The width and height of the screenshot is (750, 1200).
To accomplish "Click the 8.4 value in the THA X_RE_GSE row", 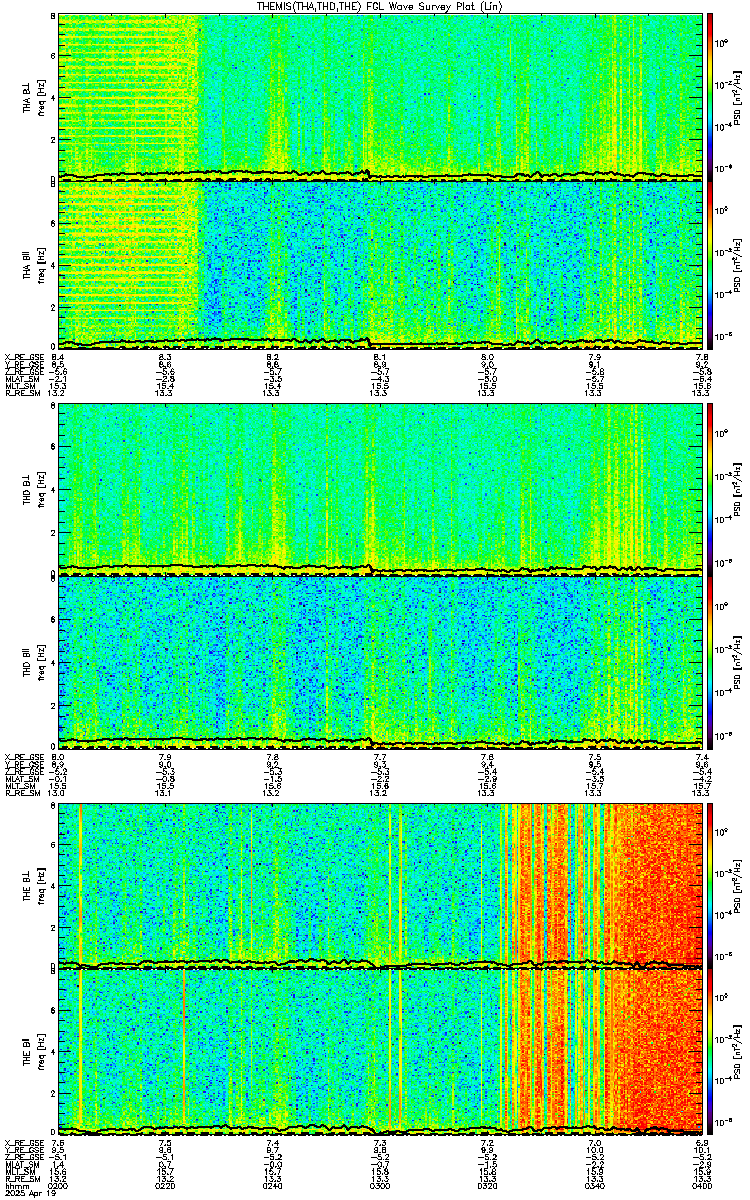I will click(59, 357).
